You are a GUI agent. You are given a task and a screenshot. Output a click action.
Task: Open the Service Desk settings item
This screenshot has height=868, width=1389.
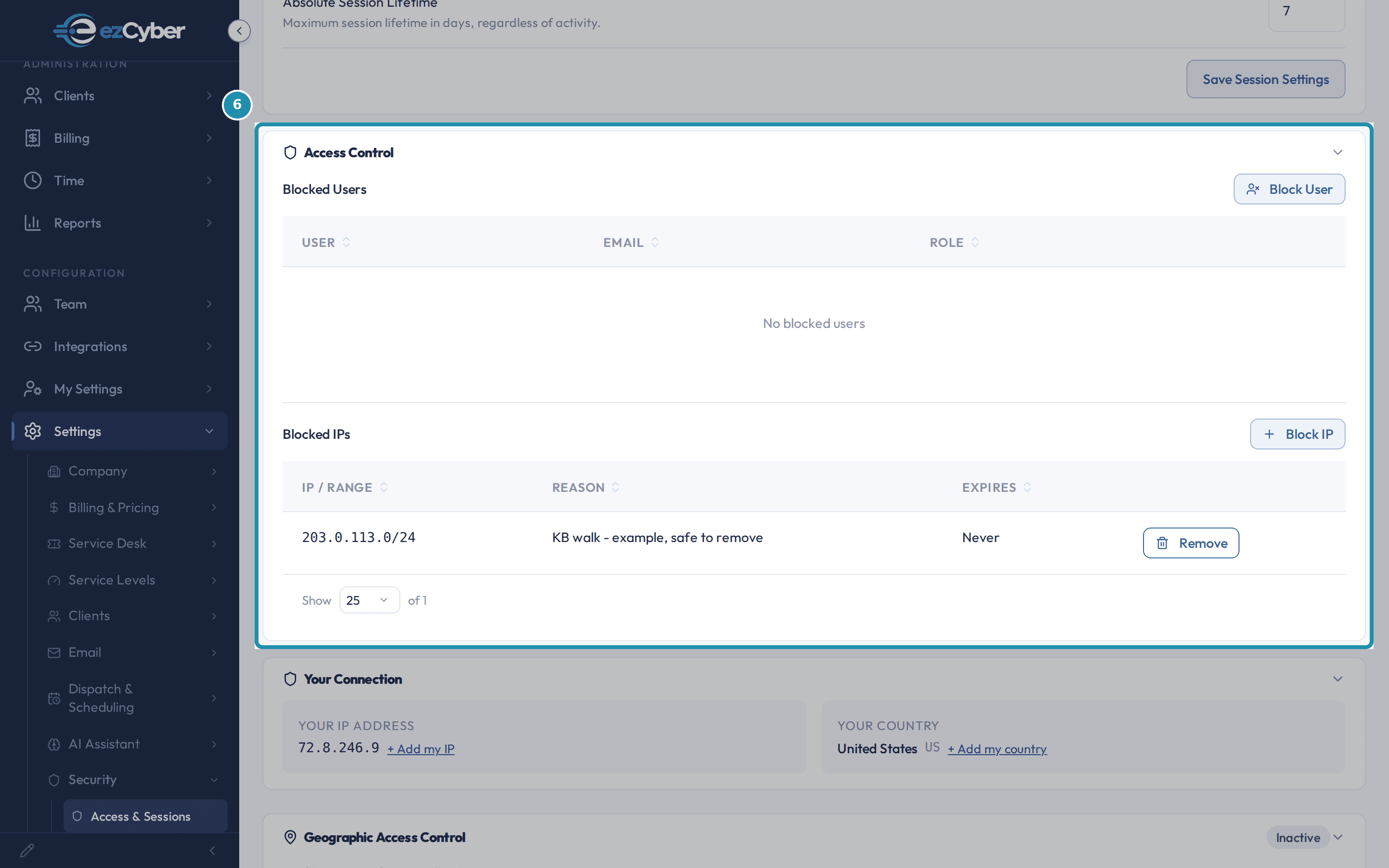click(133, 543)
